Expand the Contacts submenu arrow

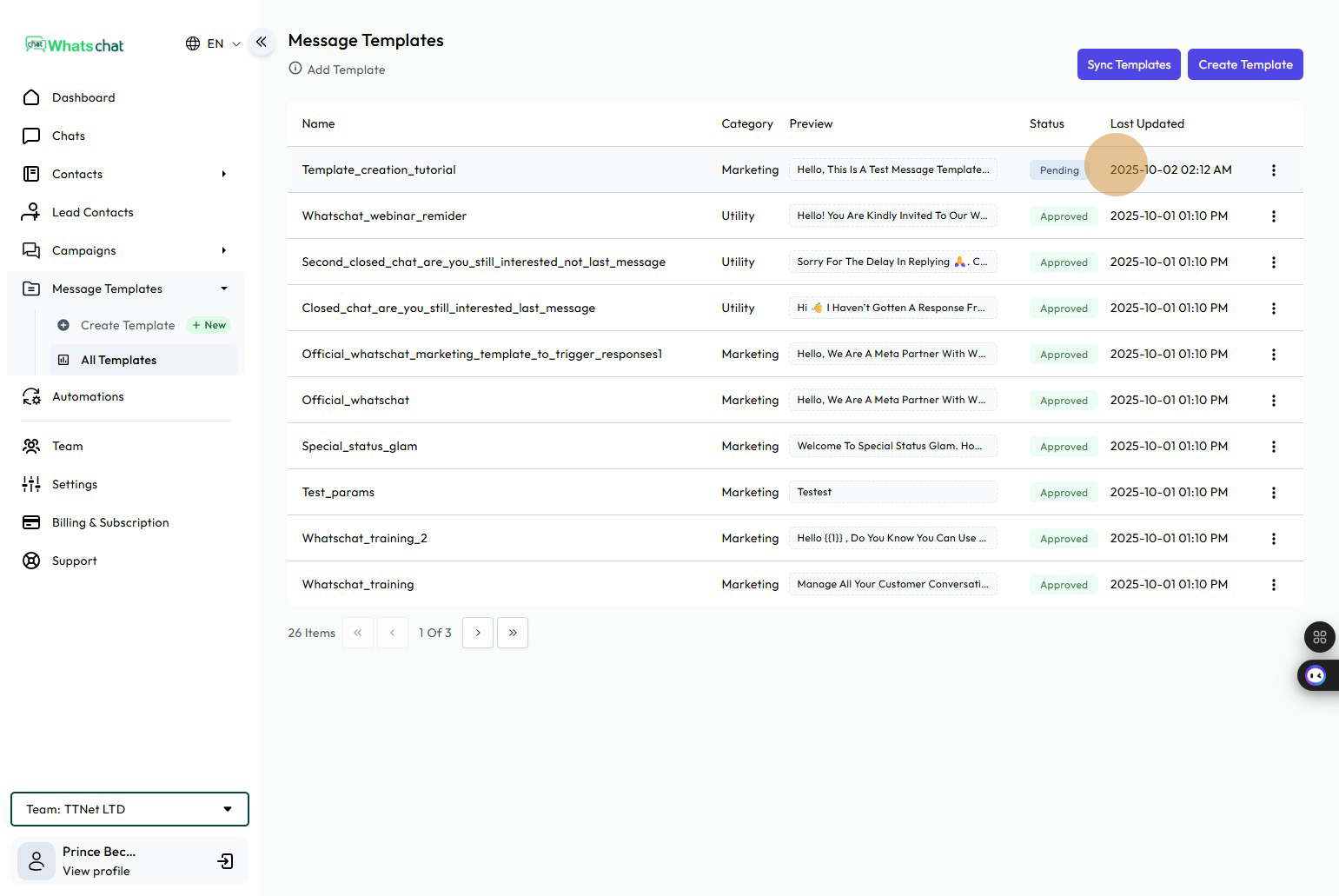click(223, 174)
